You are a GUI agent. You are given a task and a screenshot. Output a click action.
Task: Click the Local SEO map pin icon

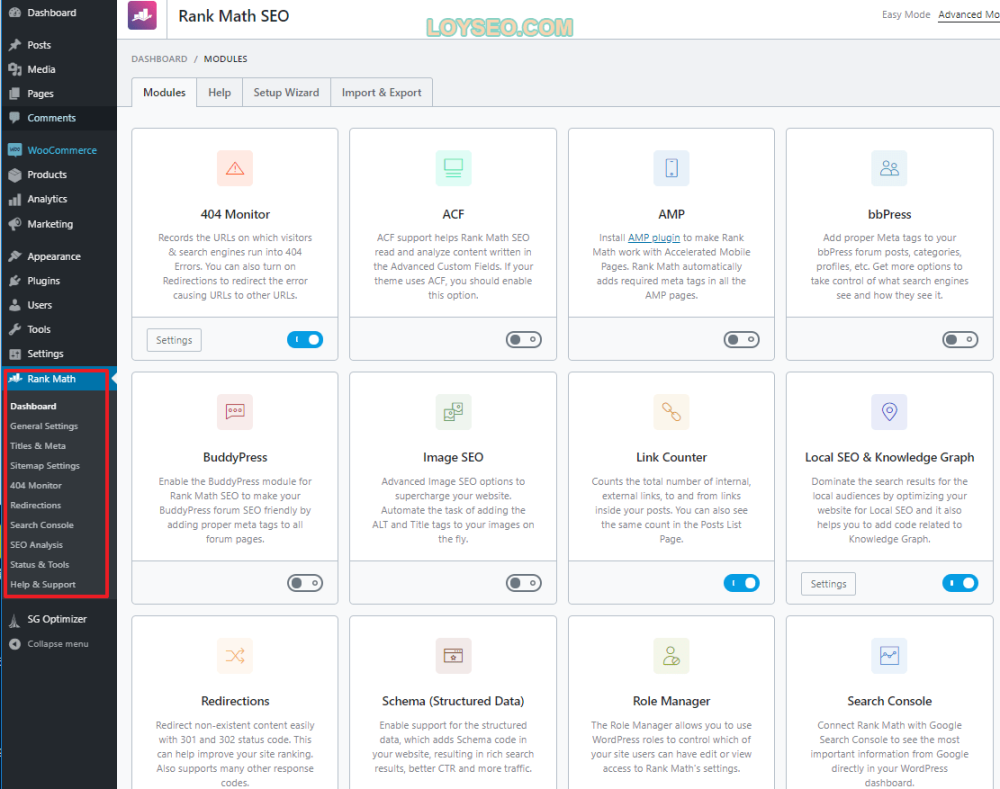tap(889, 411)
